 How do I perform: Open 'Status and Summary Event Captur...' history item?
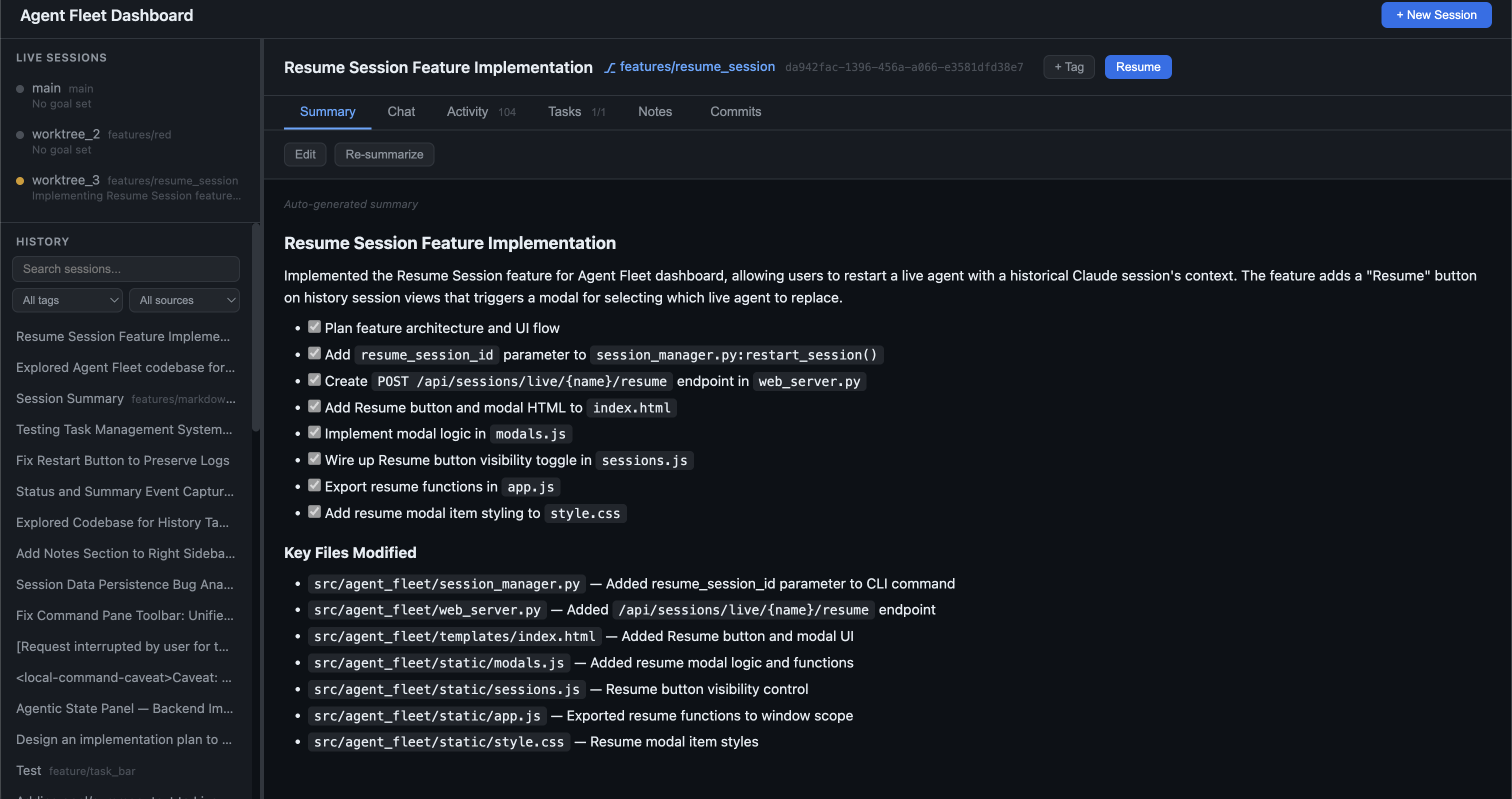point(125,491)
